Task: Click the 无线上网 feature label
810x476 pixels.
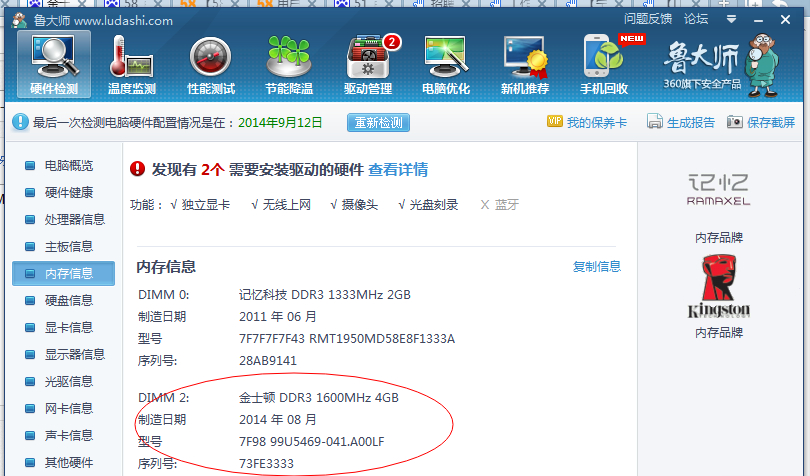Action: pyautogui.click(x=287, y=205)
